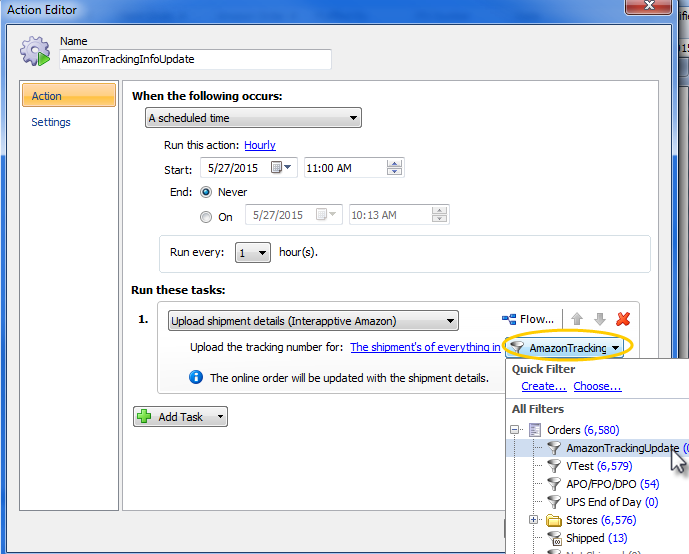Click the funnel icon beside AmazonTrackingUpdate filter
This screenshot has width=689, height=554.
[x=554, y=448]
